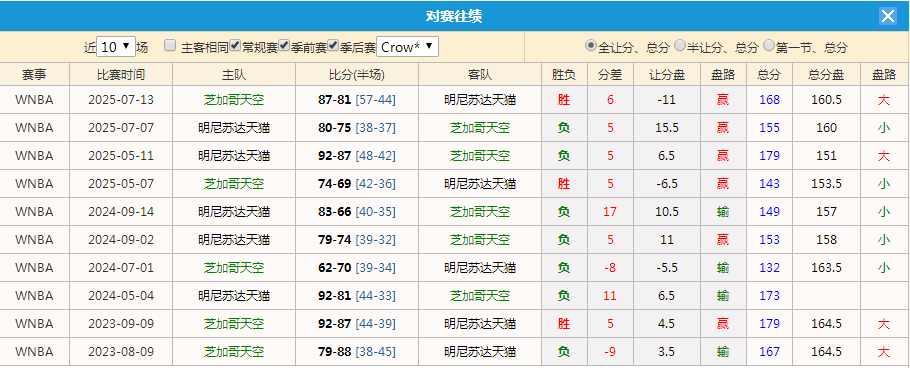The width and height of the screenshot is (910, 368).
Task: Open the Crow* odds company dropdown
Action: point(407,47)
